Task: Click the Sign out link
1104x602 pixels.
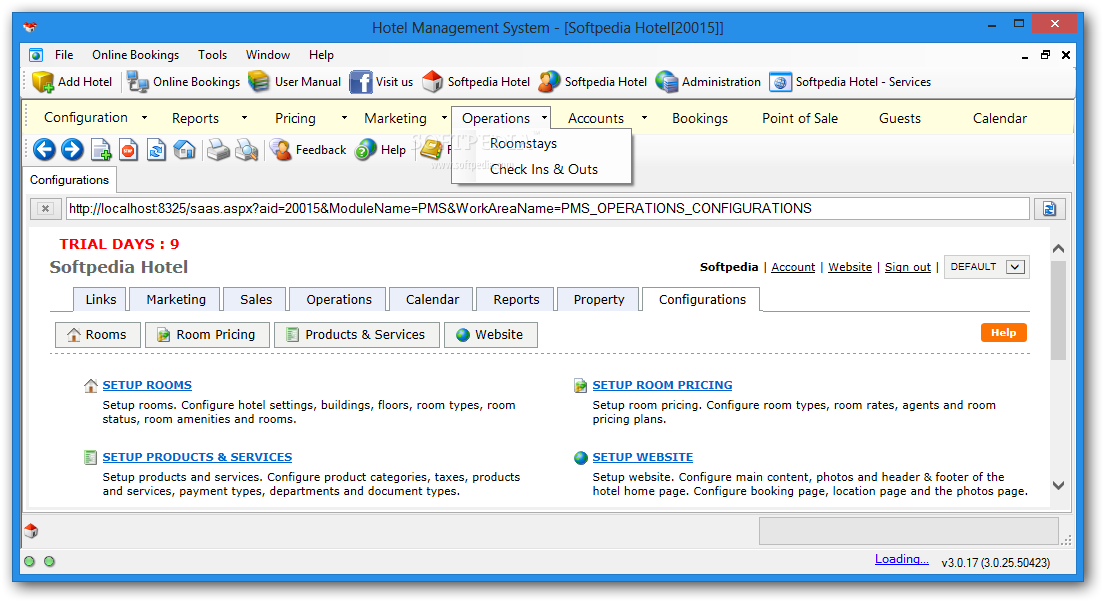Action: [x=908, y=267]
